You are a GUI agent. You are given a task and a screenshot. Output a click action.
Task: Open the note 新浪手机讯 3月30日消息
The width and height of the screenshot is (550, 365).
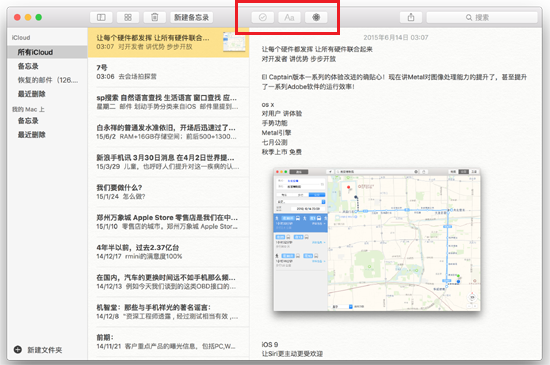[x=168, y=162]
